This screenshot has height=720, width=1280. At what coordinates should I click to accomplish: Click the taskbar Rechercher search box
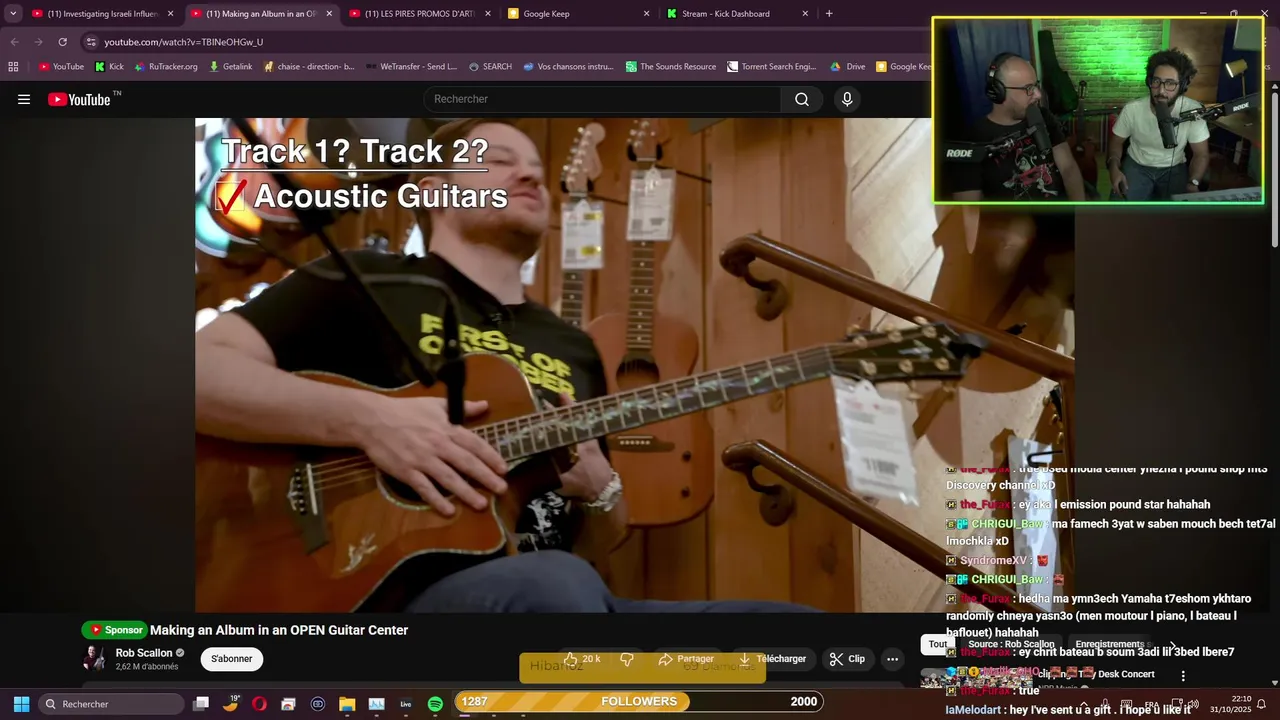point(111,704)
